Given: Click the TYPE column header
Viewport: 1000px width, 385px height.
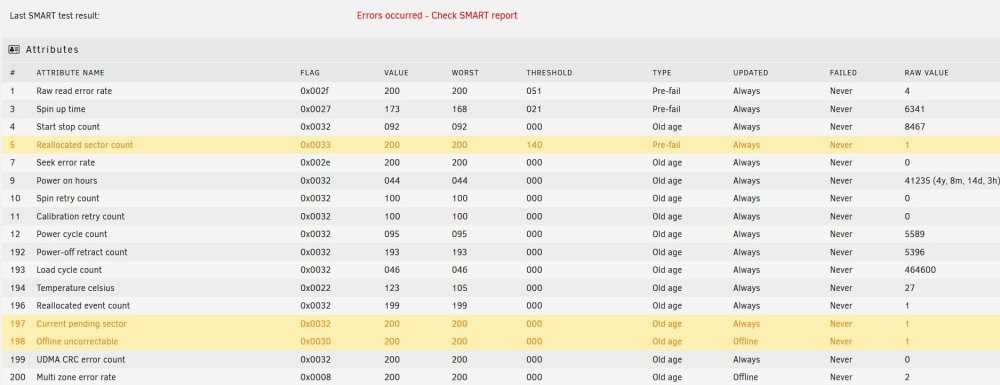Looking at the screenshot, I should [662, 73].
